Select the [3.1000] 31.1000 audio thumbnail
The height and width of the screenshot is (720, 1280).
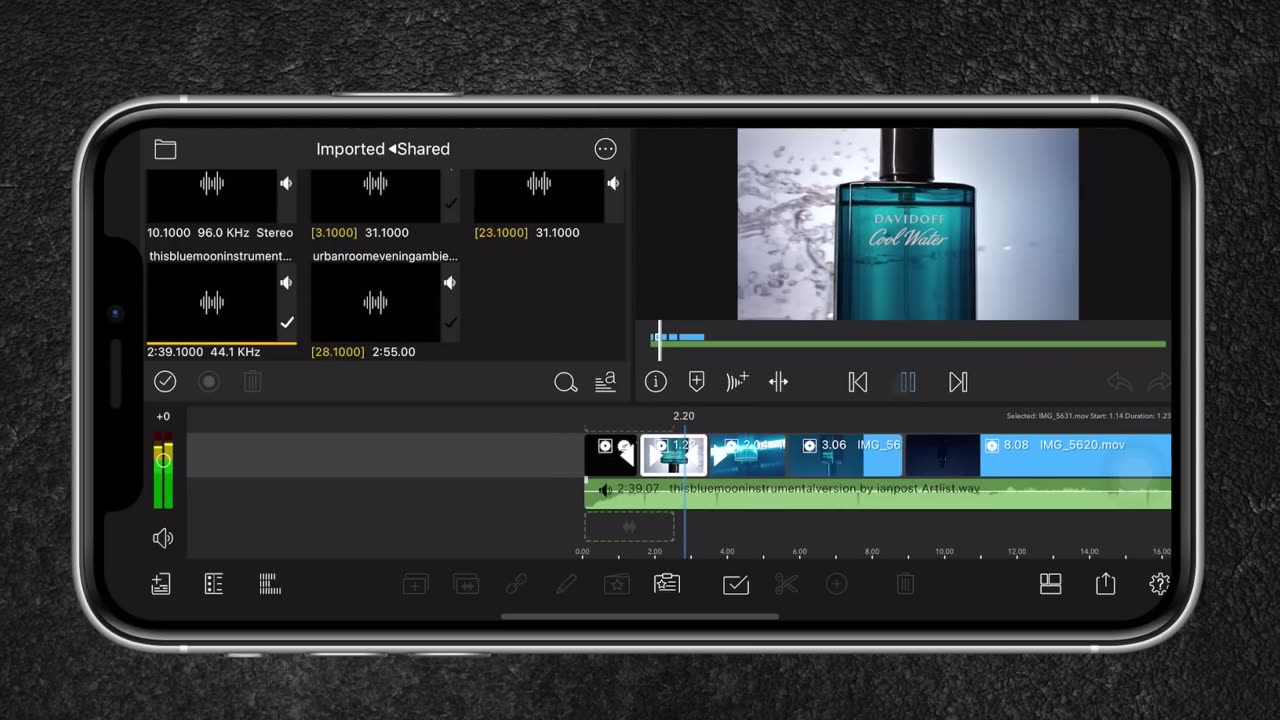[375, 195]
